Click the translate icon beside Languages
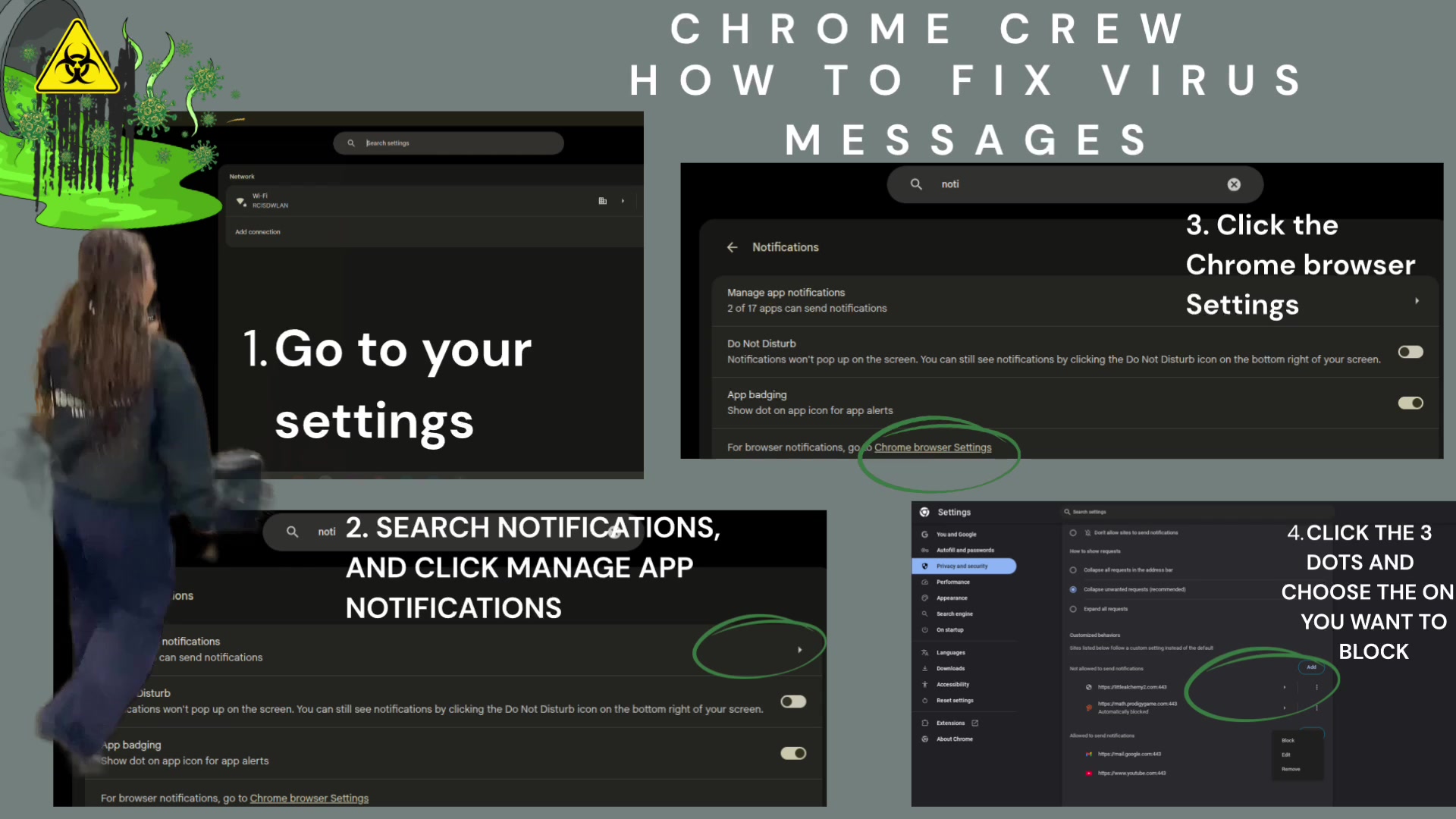The width and height of the screenshot is (1456, 819). coord(924,652)
